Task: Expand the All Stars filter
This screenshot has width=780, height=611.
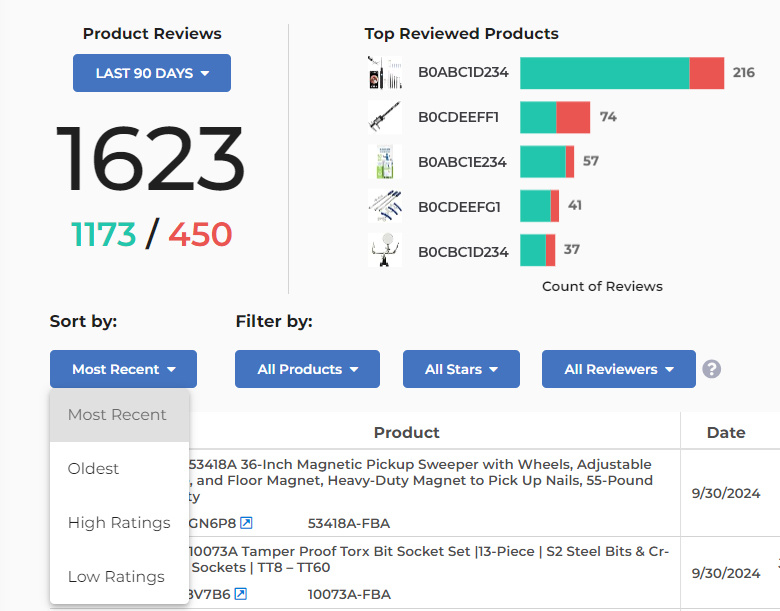Action: point(461,369)
